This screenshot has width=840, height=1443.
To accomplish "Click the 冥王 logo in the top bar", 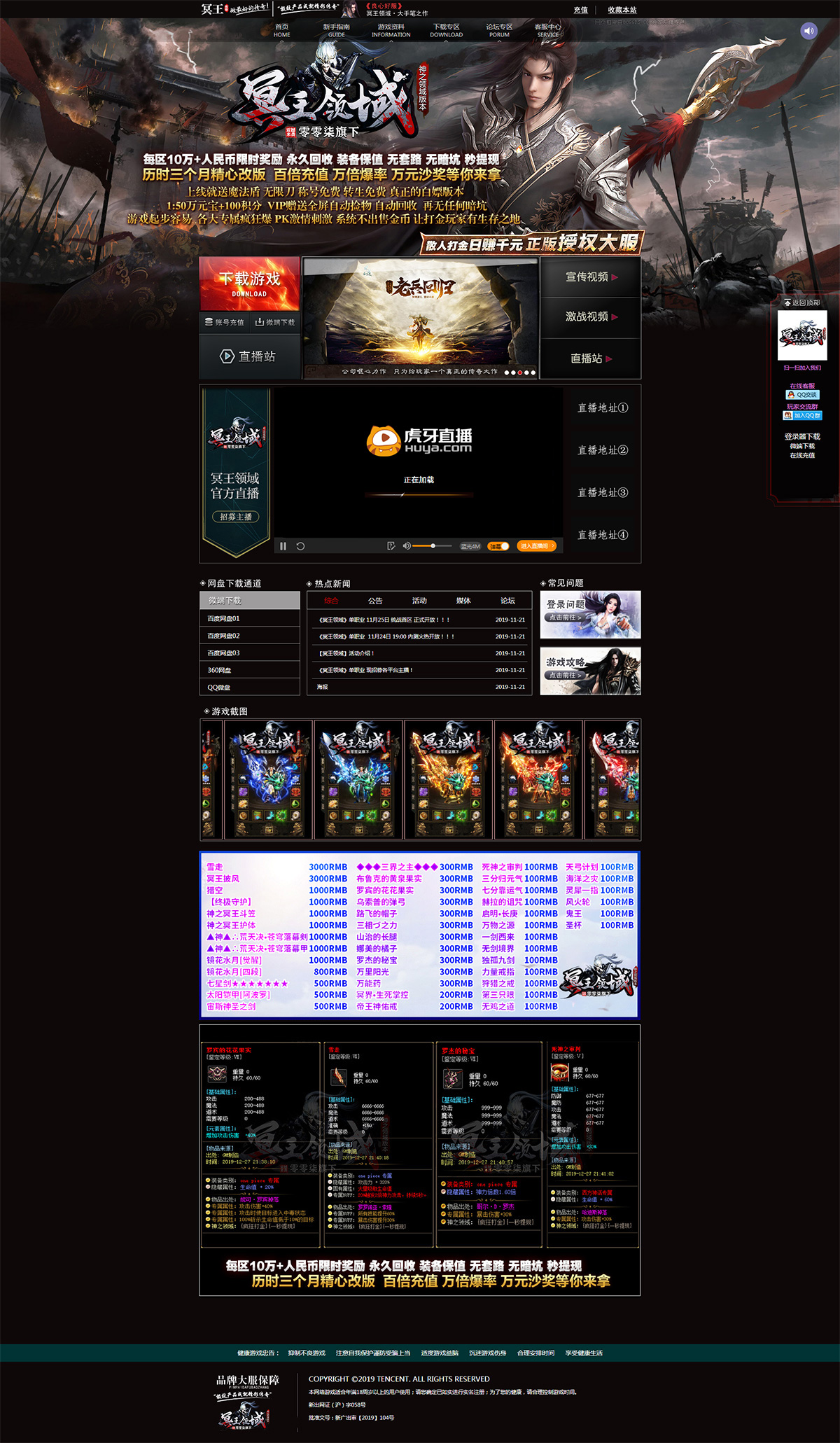I will [x=215, y=9].
